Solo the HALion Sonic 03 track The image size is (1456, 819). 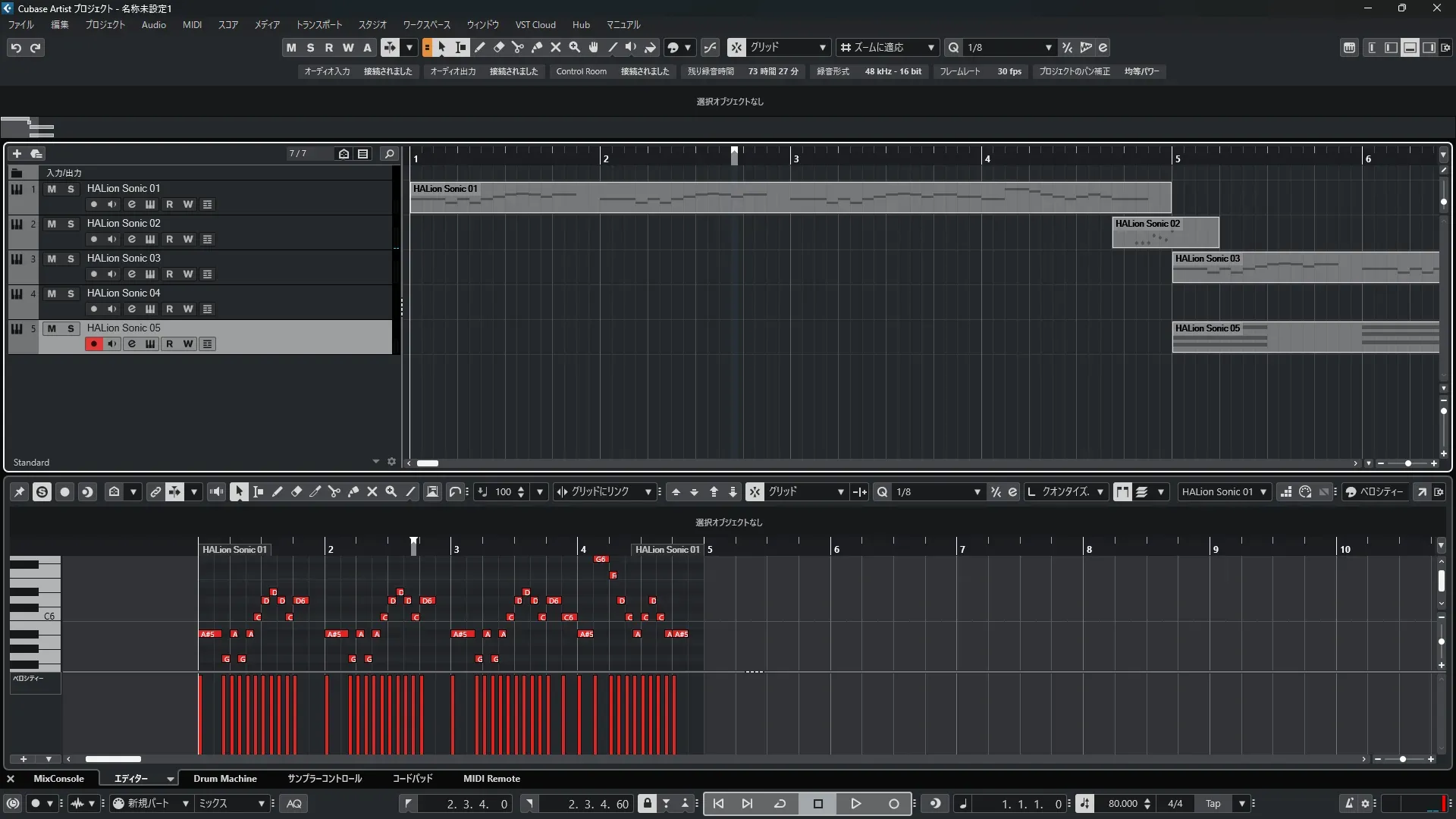[71, 259]
